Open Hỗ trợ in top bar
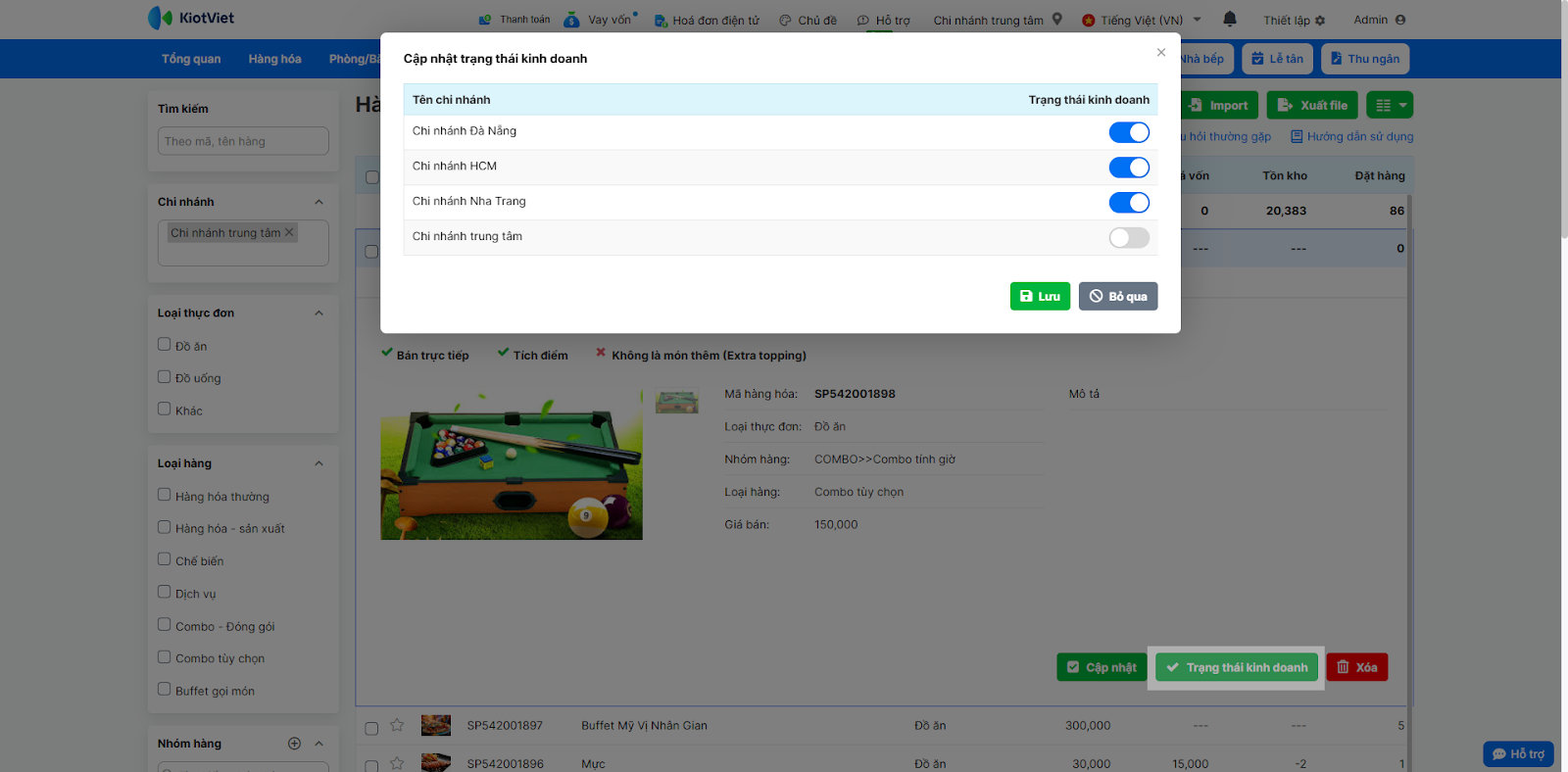 883,21
